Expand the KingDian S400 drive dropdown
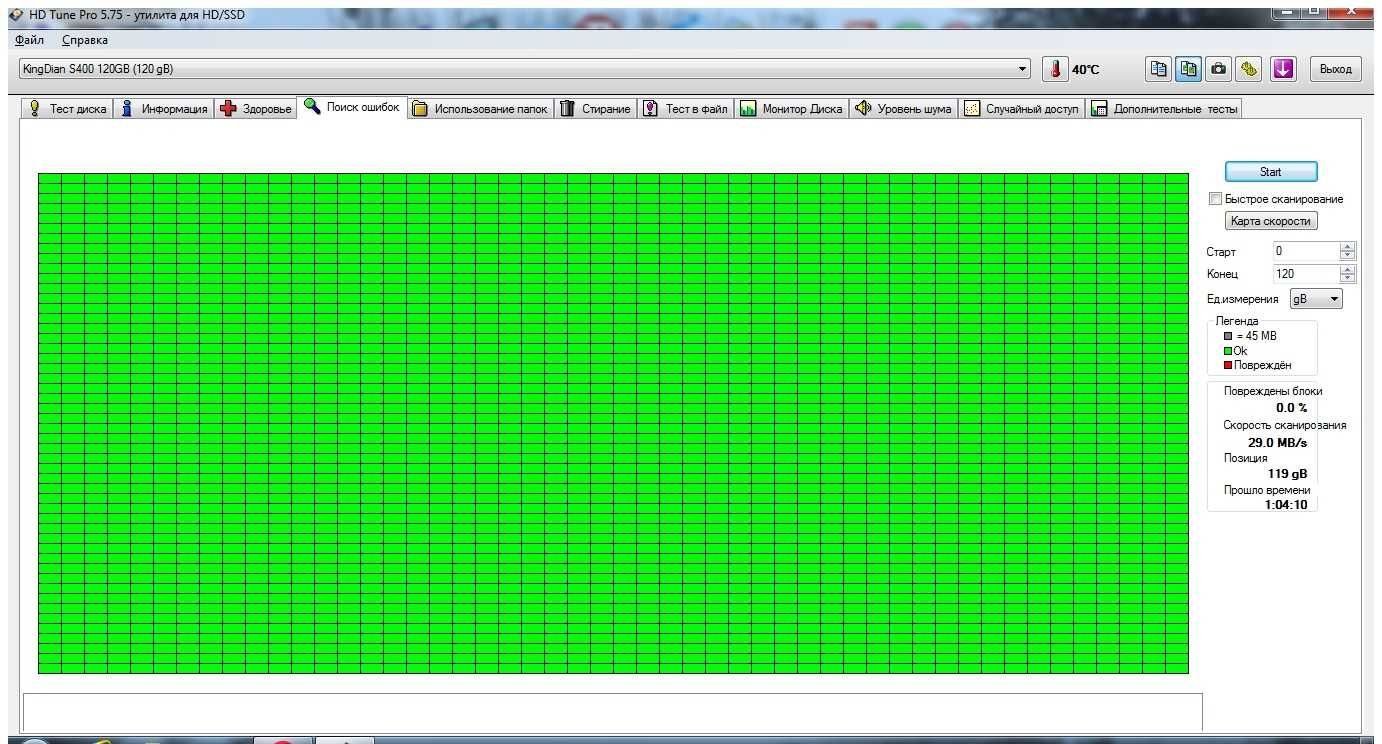This screenshot has height=744, width=1382. point(1022,69)
